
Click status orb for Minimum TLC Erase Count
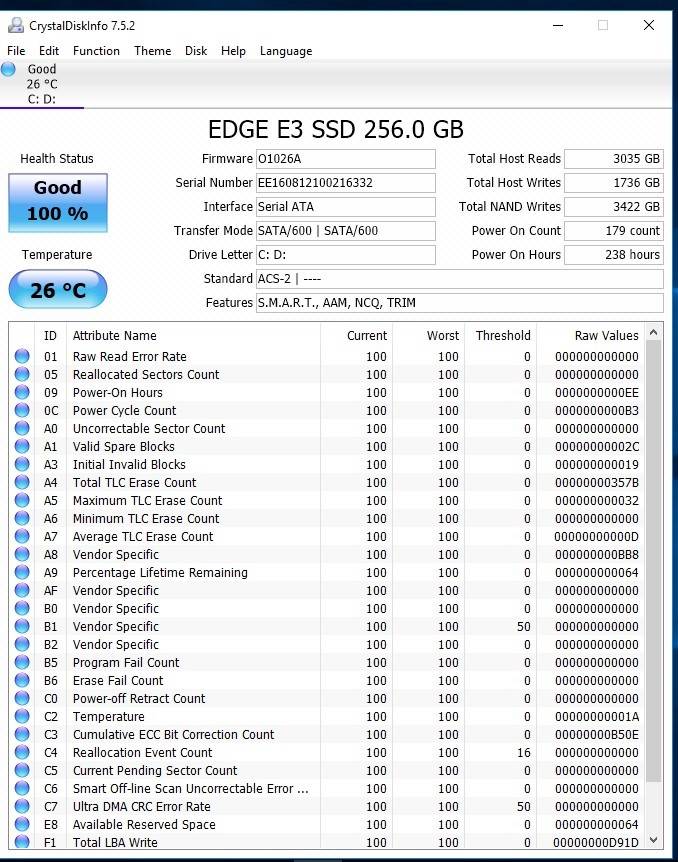coord(22,518)
